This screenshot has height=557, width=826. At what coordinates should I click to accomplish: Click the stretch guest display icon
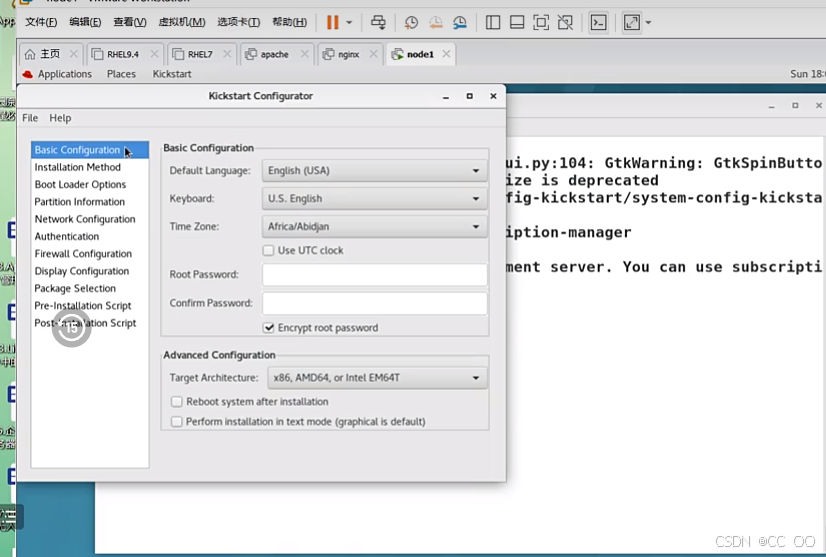pos(632,23)
